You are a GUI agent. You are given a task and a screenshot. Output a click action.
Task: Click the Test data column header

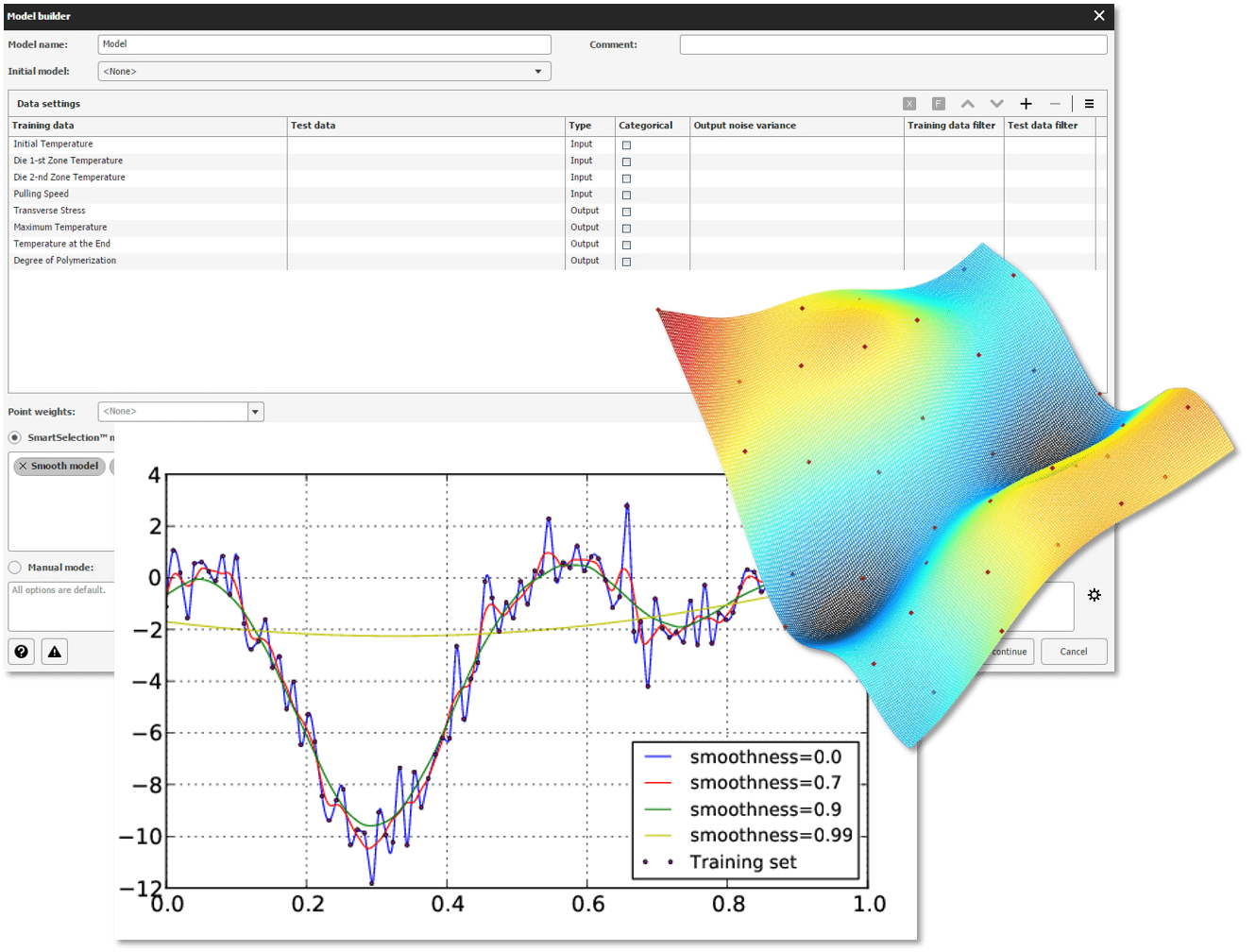coord(426,126)
